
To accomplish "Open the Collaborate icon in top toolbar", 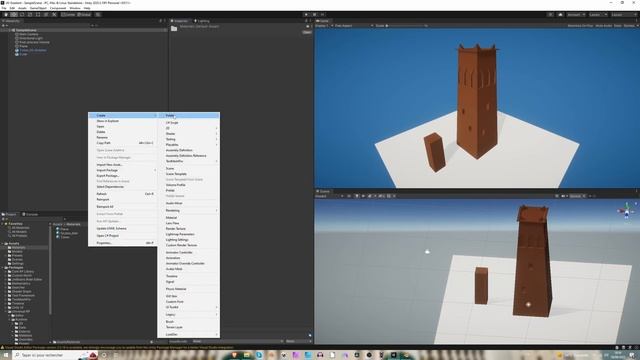I will (x=550, y=14).
